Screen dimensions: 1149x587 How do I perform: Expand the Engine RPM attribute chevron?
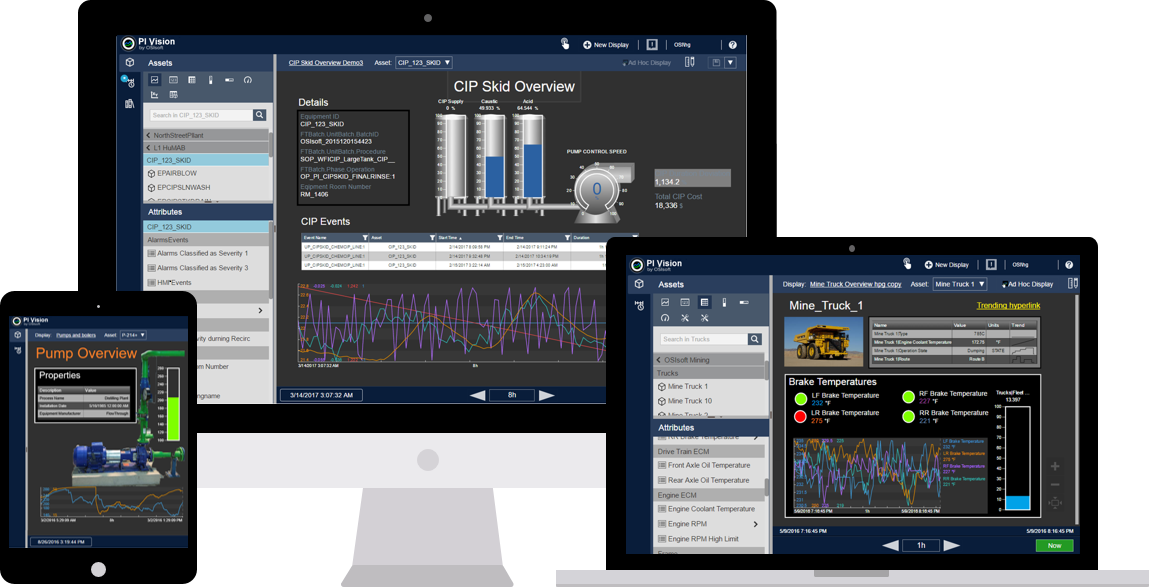(755, 524)
